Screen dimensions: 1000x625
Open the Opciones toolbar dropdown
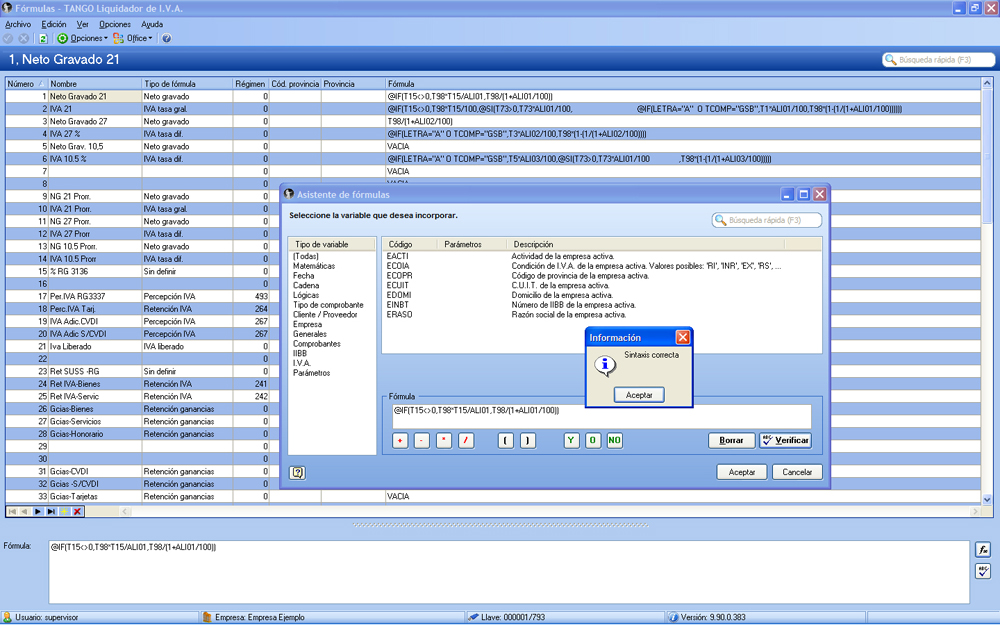83,38
